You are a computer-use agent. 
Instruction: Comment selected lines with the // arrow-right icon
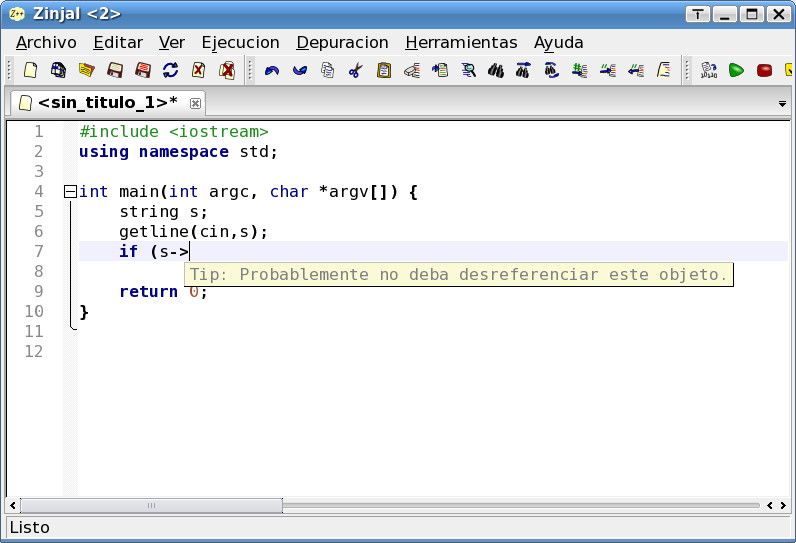pyautogui.click(x=608, y=70)
